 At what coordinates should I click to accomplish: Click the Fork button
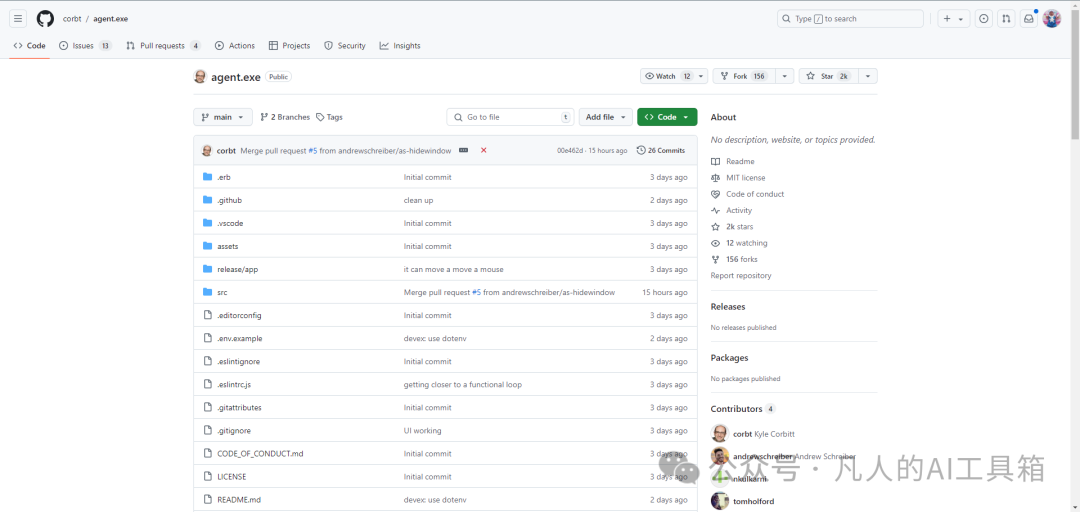click(744, 76)
